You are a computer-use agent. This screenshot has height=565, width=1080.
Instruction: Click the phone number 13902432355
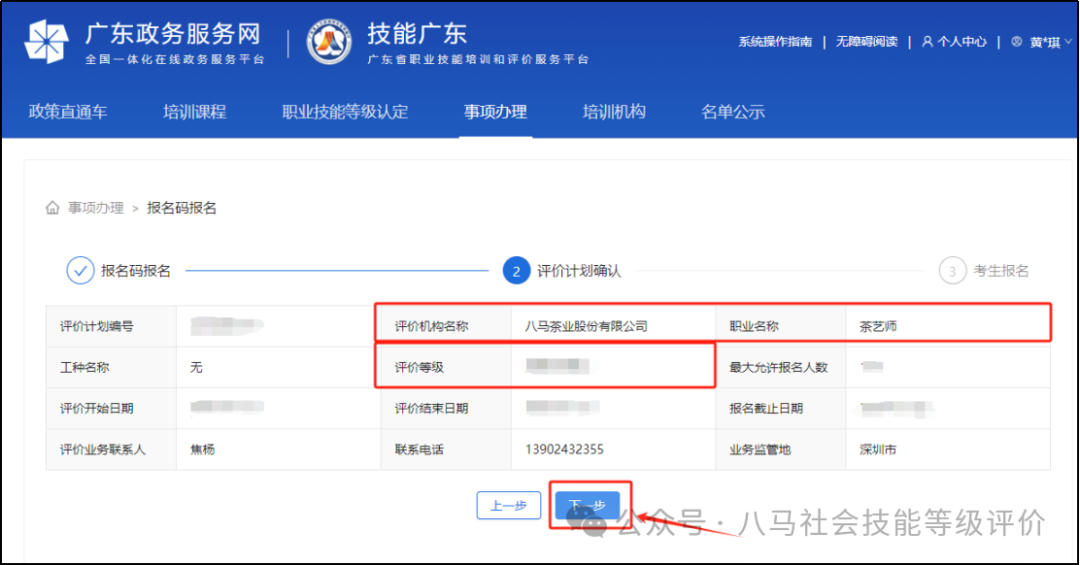(x=564, y=449)
